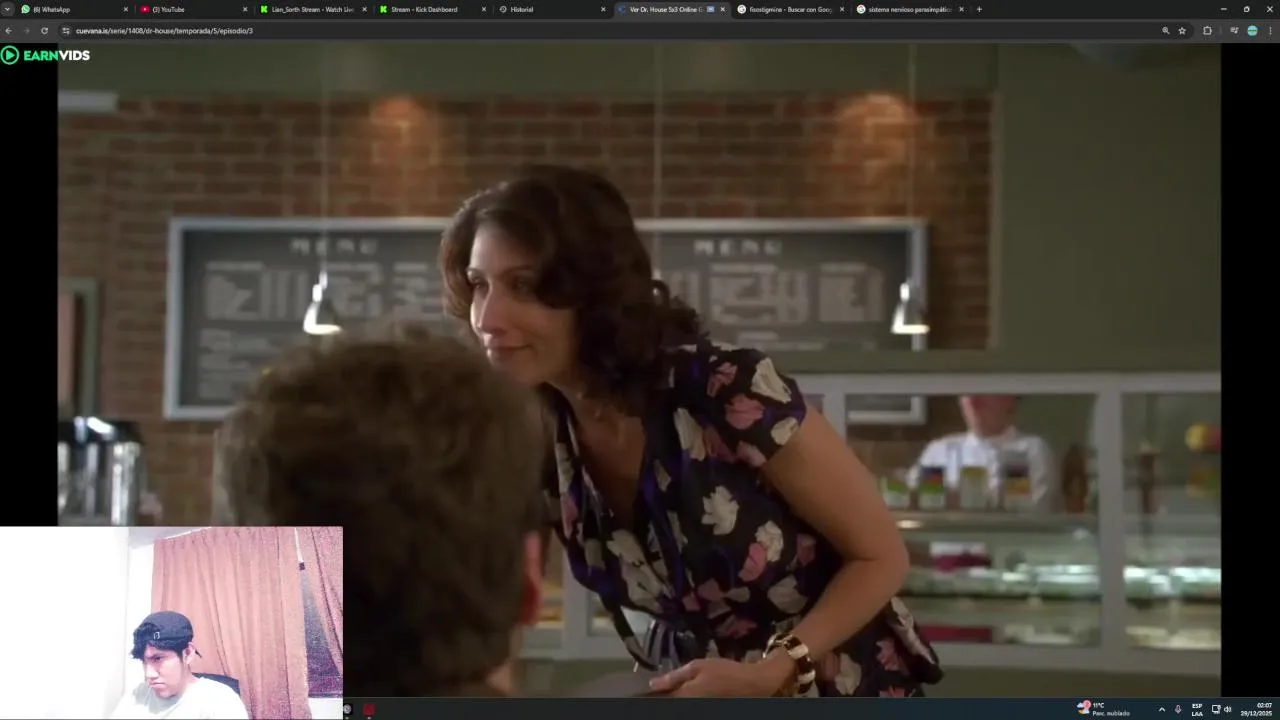Reload the cuevana page
Image resolution: width=1280 pixels, height=720 pixels.
tap(44, 31)
